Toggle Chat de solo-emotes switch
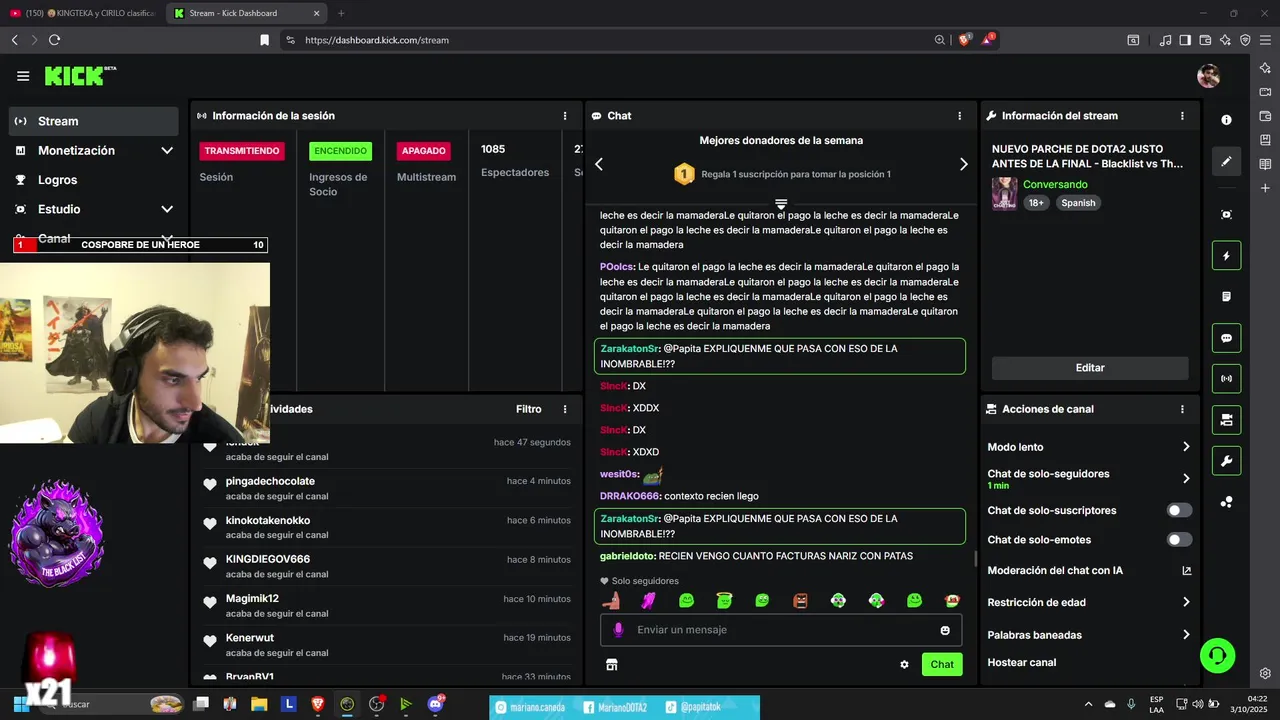 coord(1180,540)
